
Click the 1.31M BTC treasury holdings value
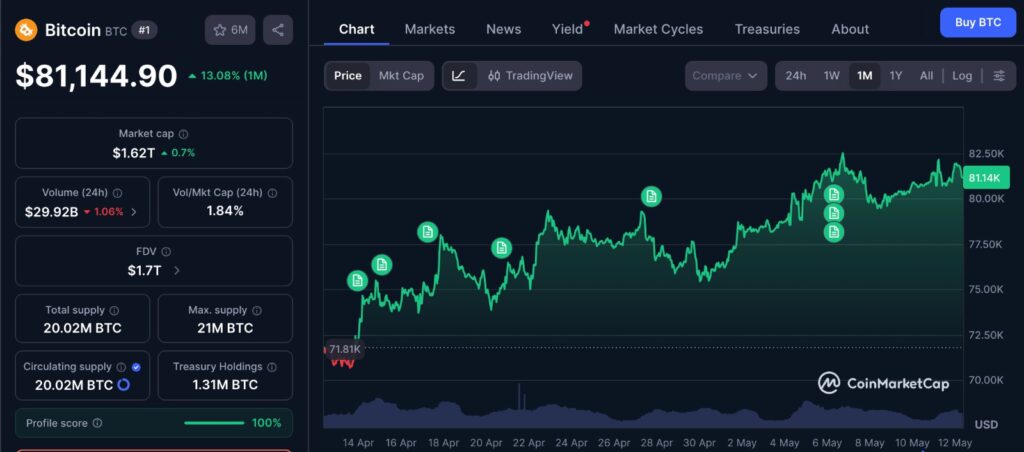pos(225,385)
